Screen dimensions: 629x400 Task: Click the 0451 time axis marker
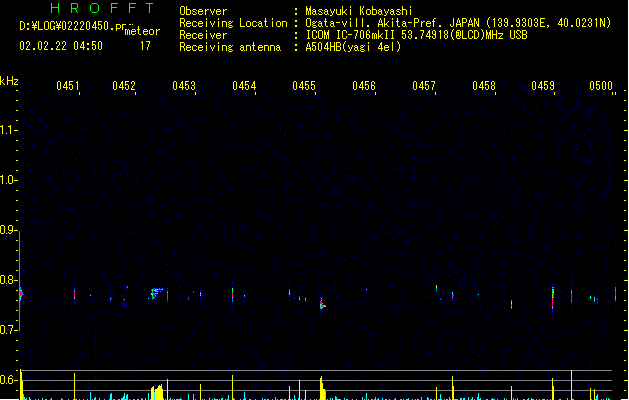click(x=67, y=86)
